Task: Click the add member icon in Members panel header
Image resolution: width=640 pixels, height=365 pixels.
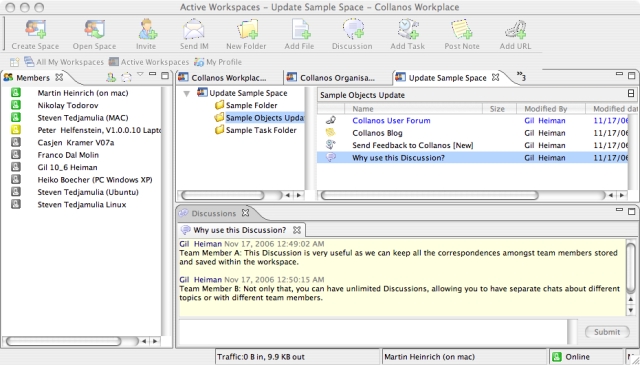Action: [x=111, y=77]
